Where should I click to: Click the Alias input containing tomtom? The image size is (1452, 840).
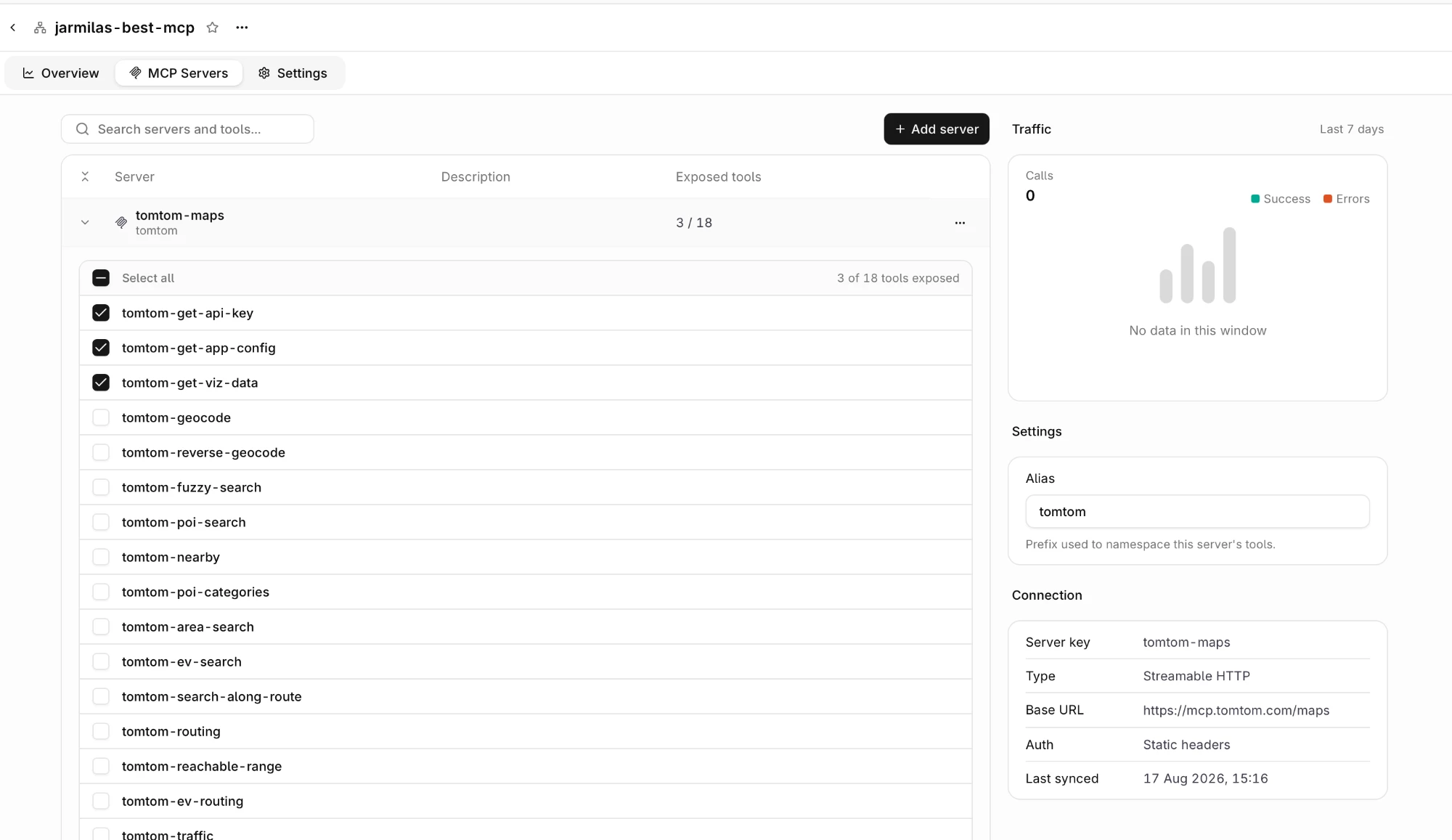(1198, 512)
